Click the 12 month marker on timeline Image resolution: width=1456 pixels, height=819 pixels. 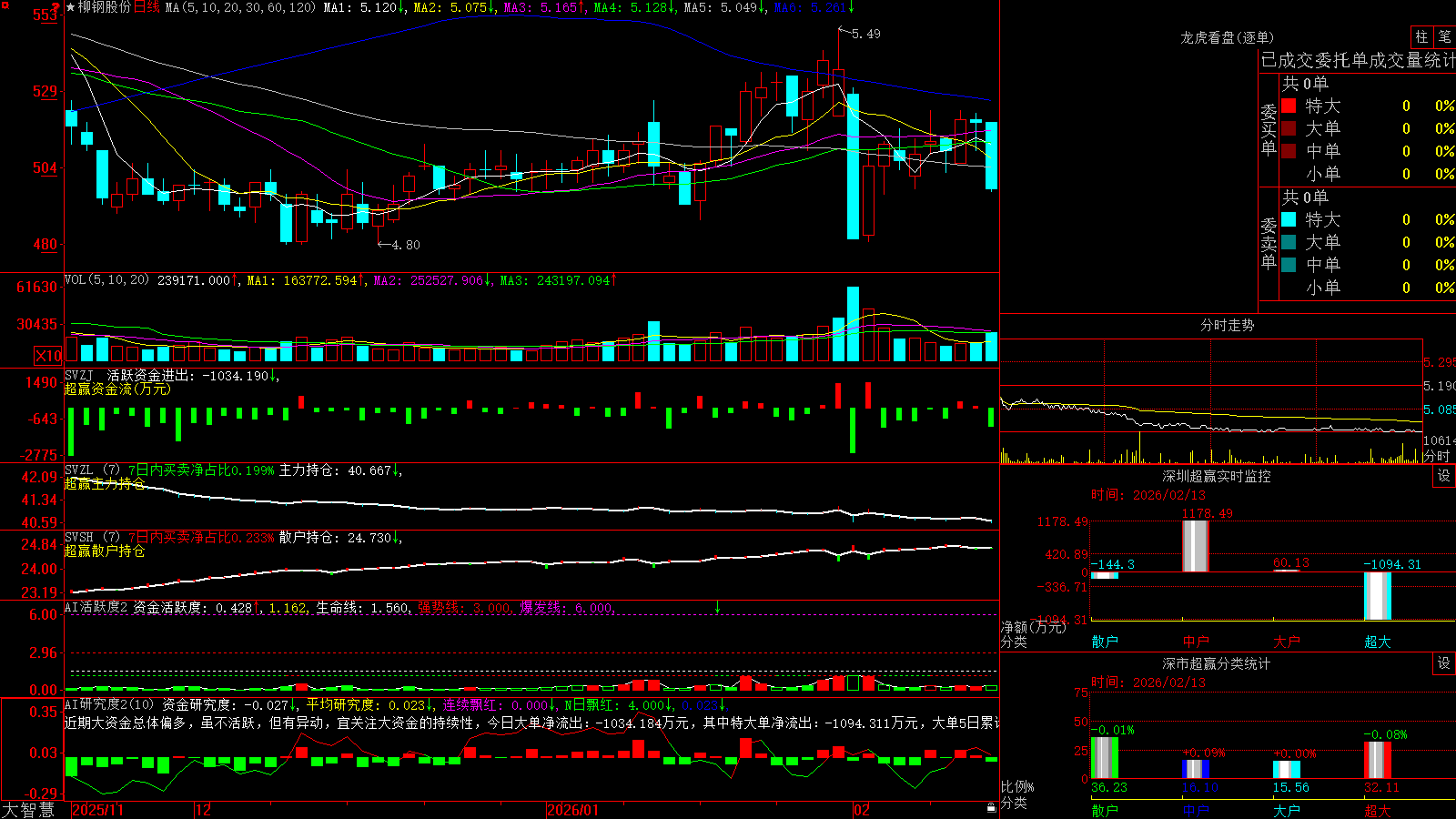tap(204, 810)
